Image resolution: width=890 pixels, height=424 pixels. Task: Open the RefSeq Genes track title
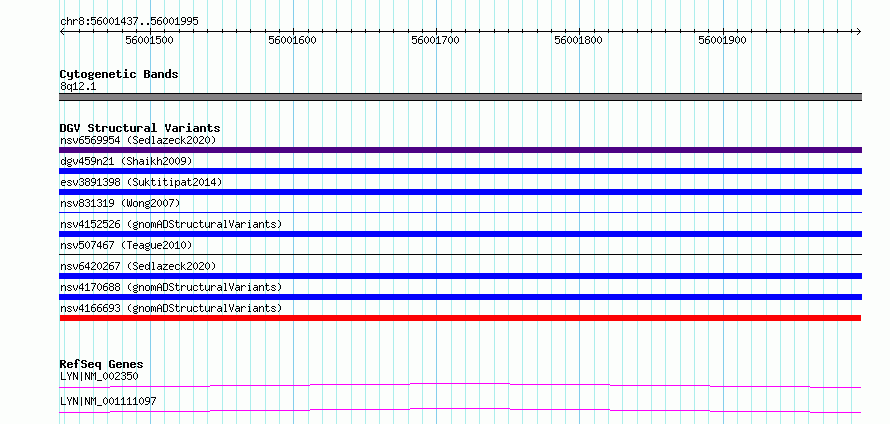pyautogui.click(x=101, y=364)
